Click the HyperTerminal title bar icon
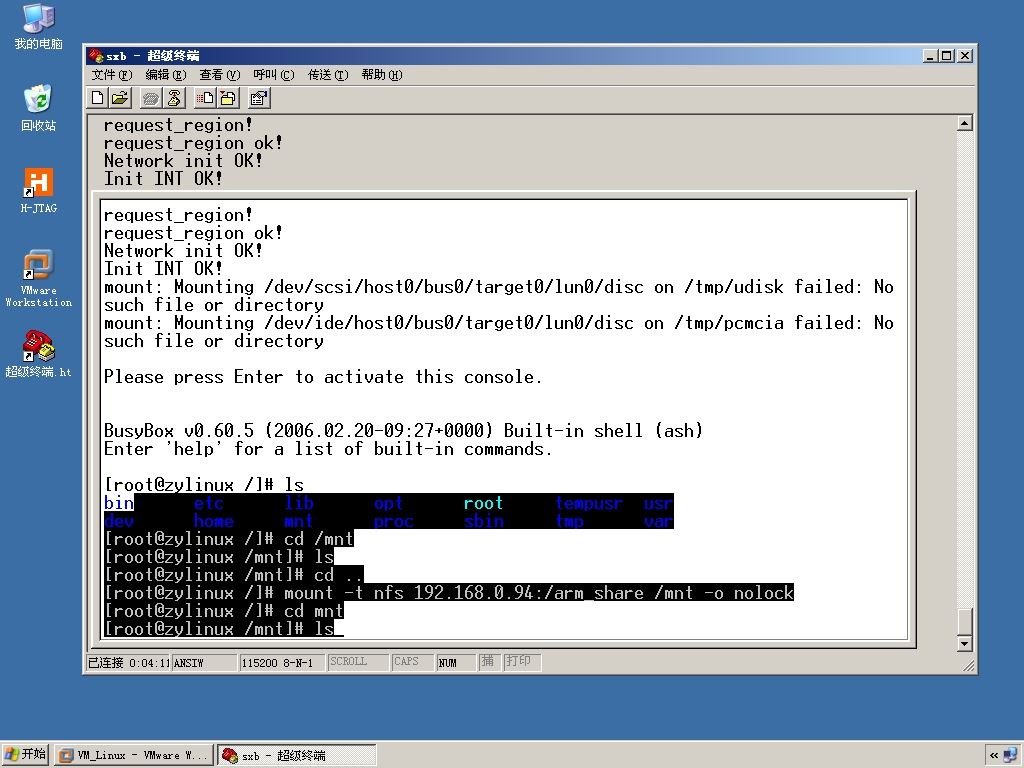1024x768 pixels. click(x=96, y=56)
